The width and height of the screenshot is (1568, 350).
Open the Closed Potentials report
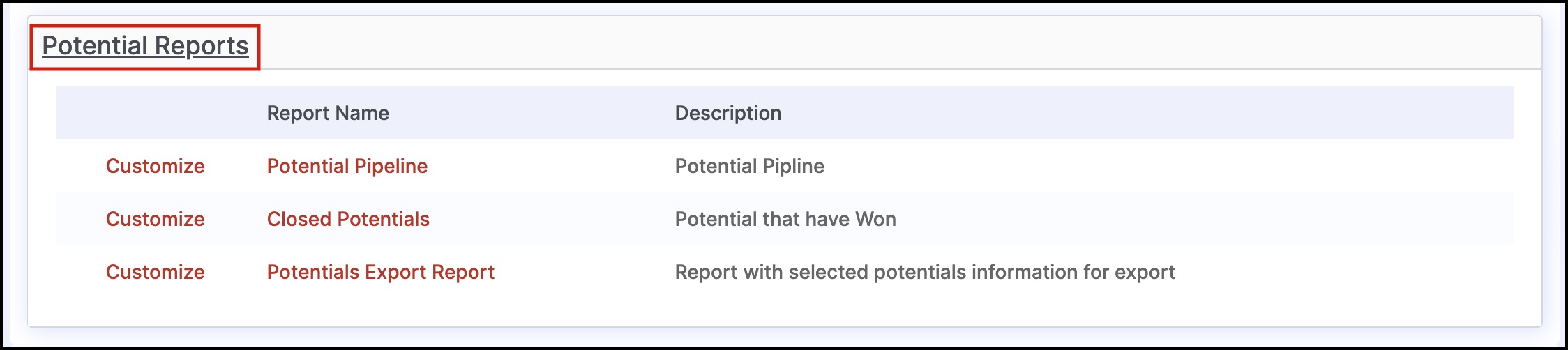click(348, 219)
